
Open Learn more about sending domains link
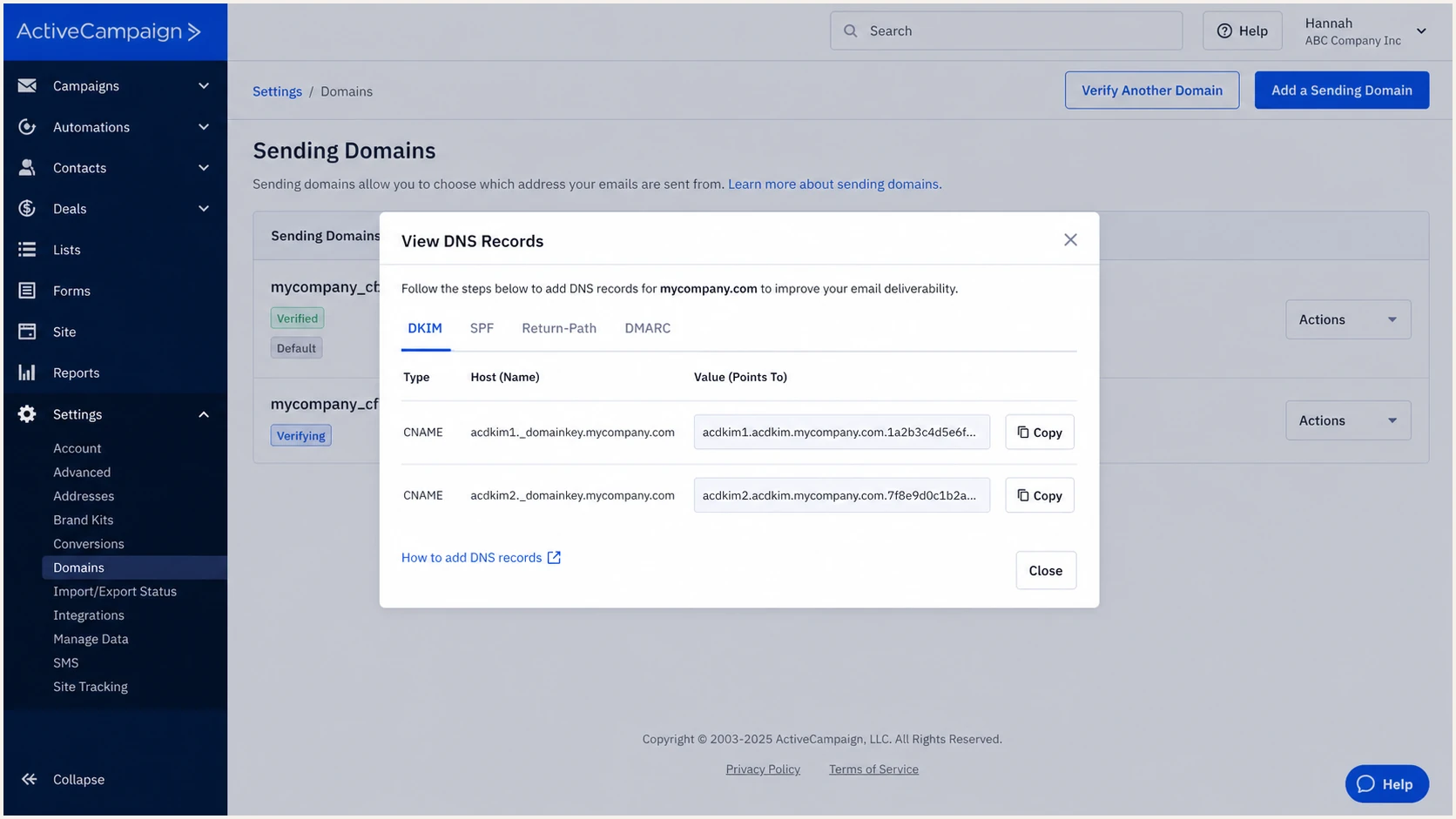tap(833, 184)
